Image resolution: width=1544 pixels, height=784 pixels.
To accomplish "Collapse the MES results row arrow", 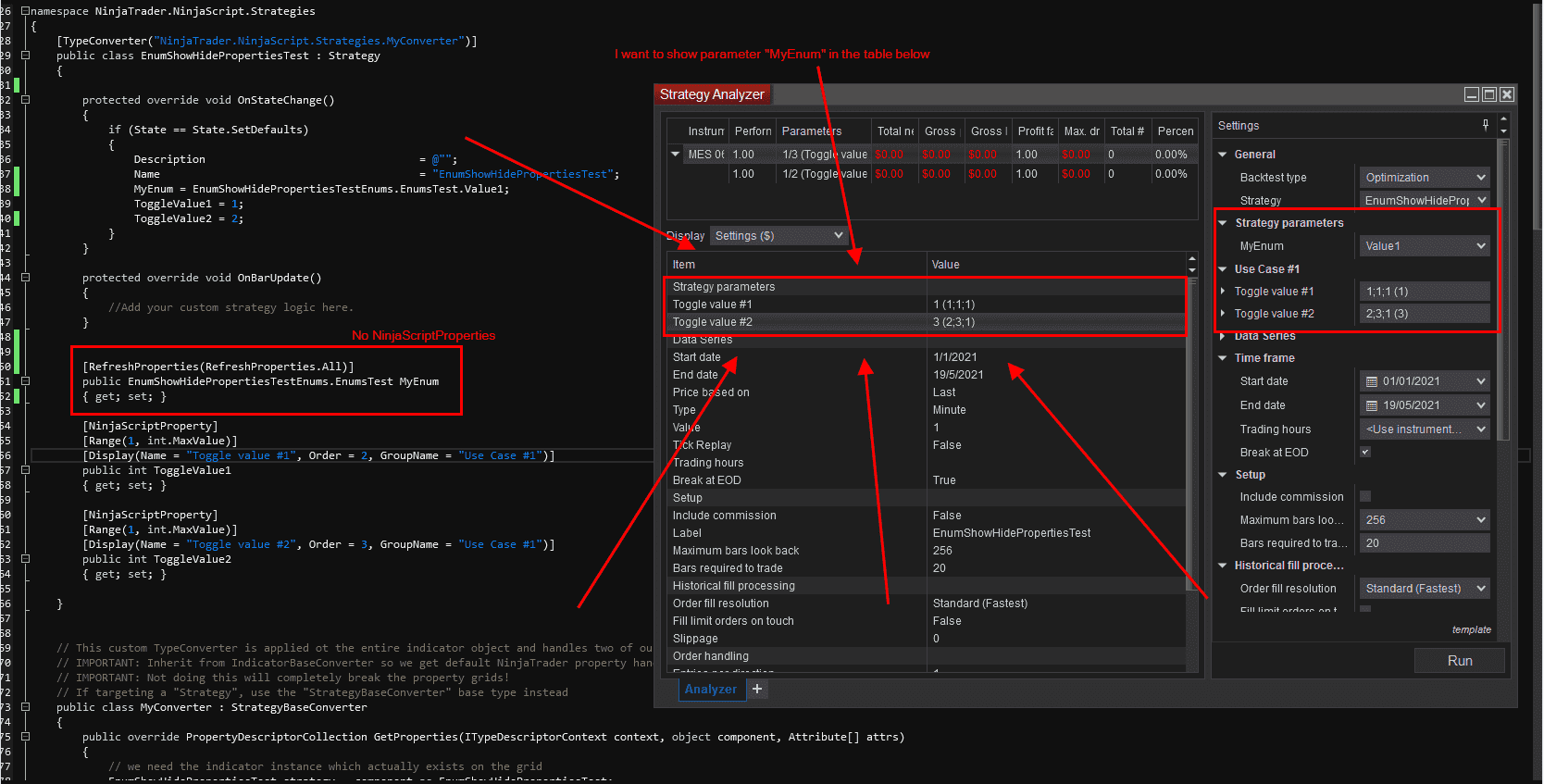I will tap(676, 155).
